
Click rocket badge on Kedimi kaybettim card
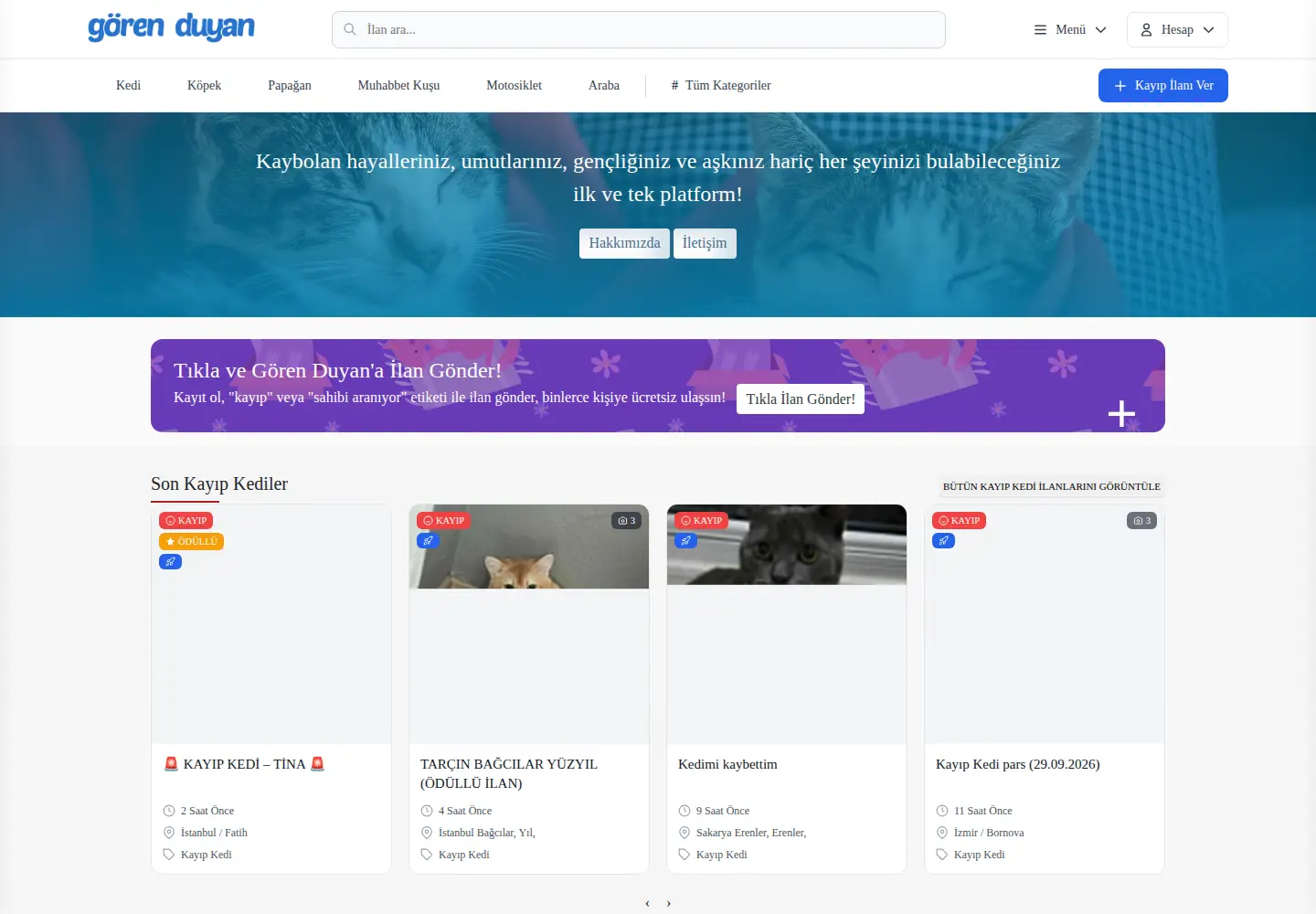tap(685, 541)
